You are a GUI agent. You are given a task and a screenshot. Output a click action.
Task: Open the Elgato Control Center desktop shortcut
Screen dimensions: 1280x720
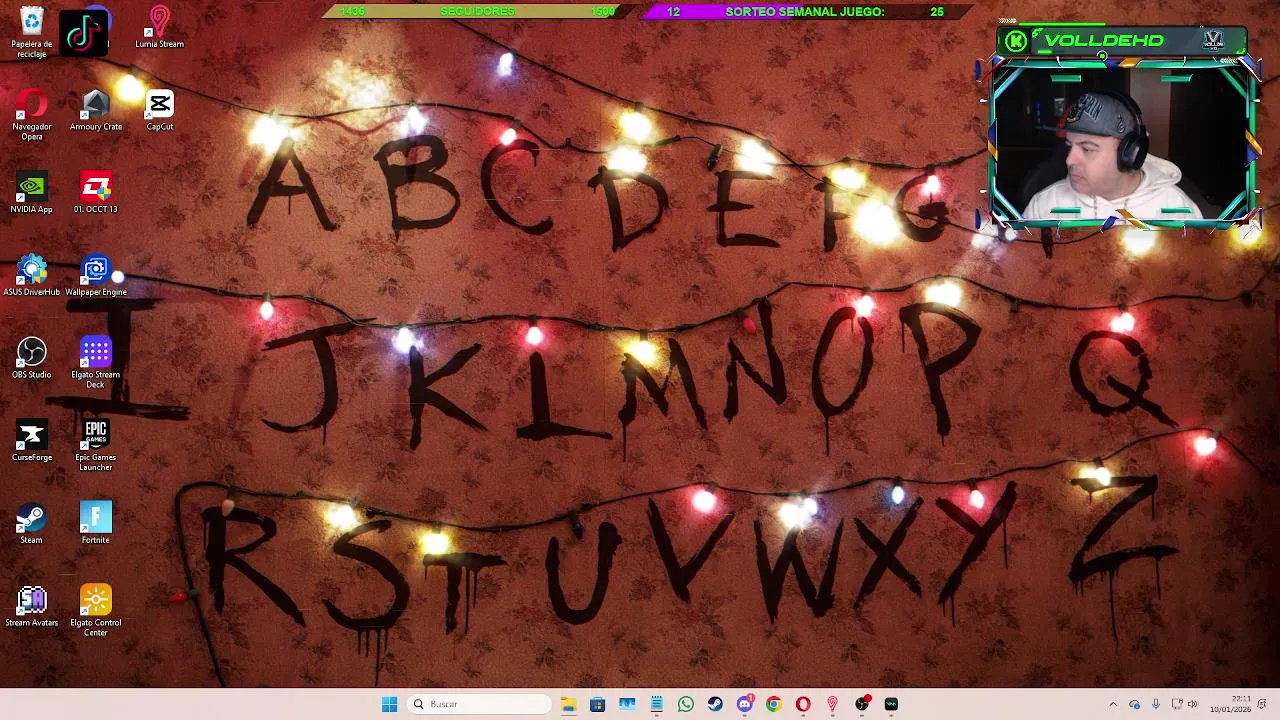[96, 611]
